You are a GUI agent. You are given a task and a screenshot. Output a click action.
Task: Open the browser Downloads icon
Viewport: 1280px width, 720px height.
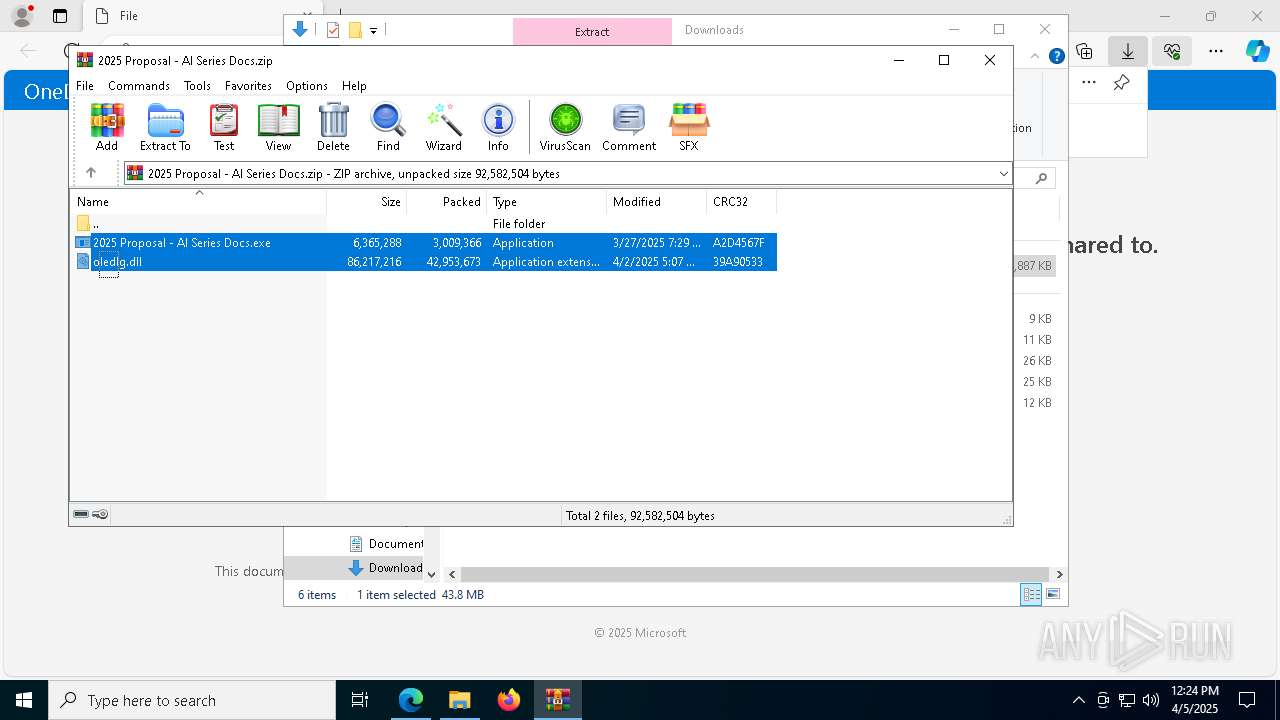coord(1127,51)
